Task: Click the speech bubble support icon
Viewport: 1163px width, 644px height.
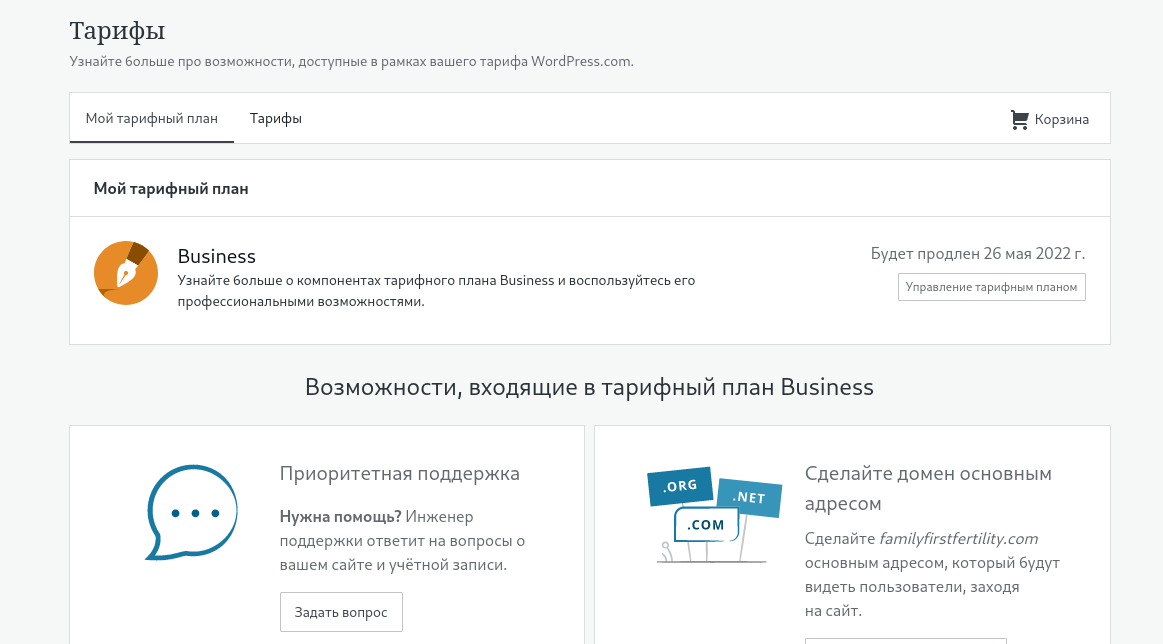Action: 191,513
